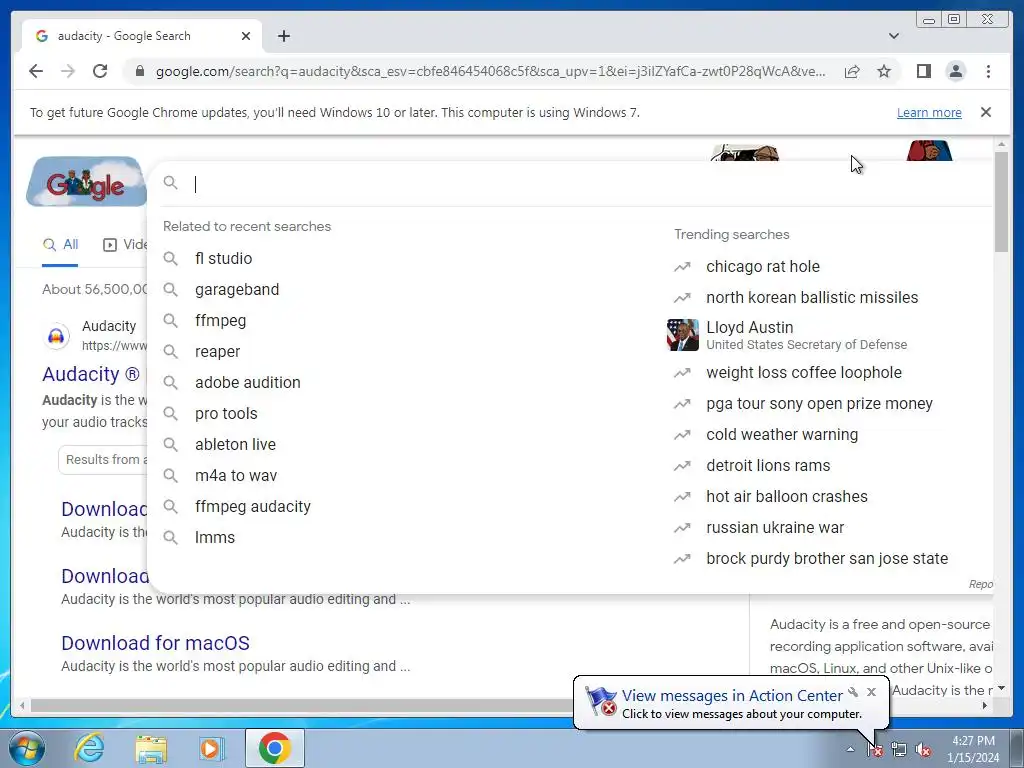Go back to the previous page
1024x768 pixels.
36,71
